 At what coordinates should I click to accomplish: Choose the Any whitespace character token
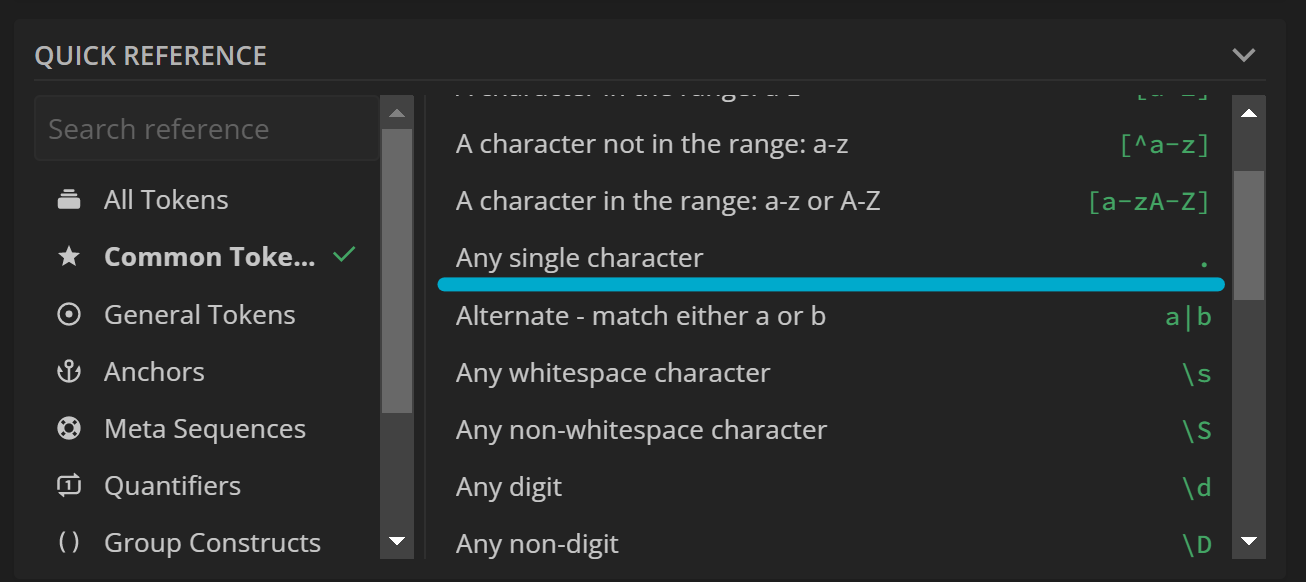pyautogui.click(x=832, y=374)
